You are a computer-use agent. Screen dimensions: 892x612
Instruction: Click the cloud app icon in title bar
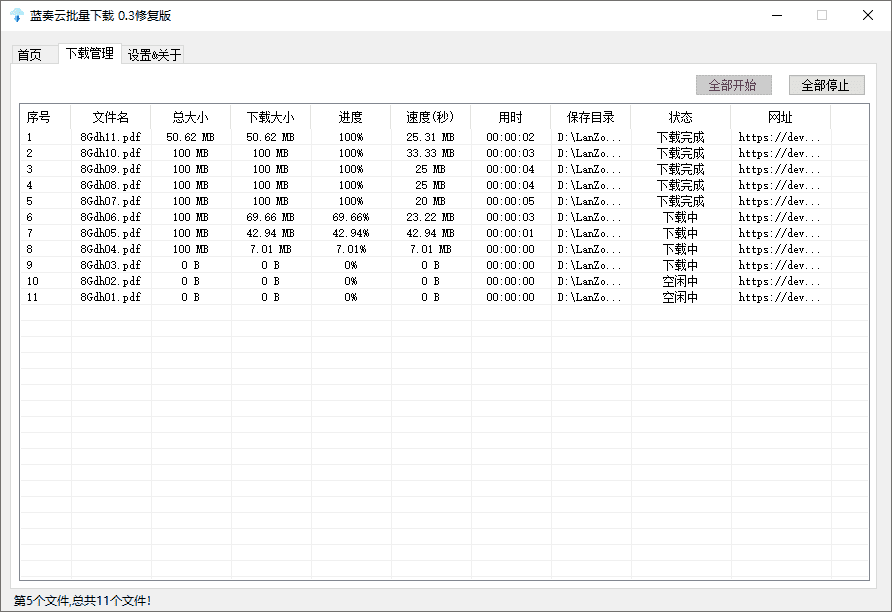point(16,15)
